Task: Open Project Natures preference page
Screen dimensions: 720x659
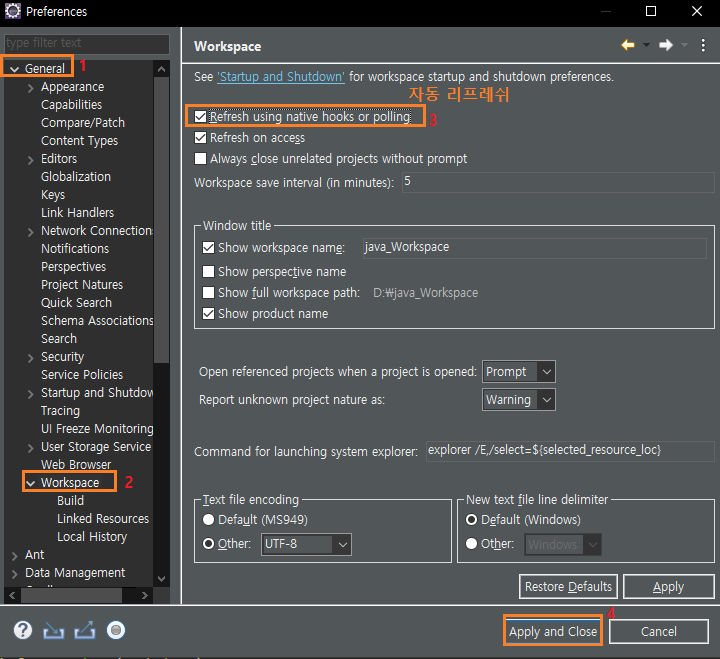Action: pos(82,285)
